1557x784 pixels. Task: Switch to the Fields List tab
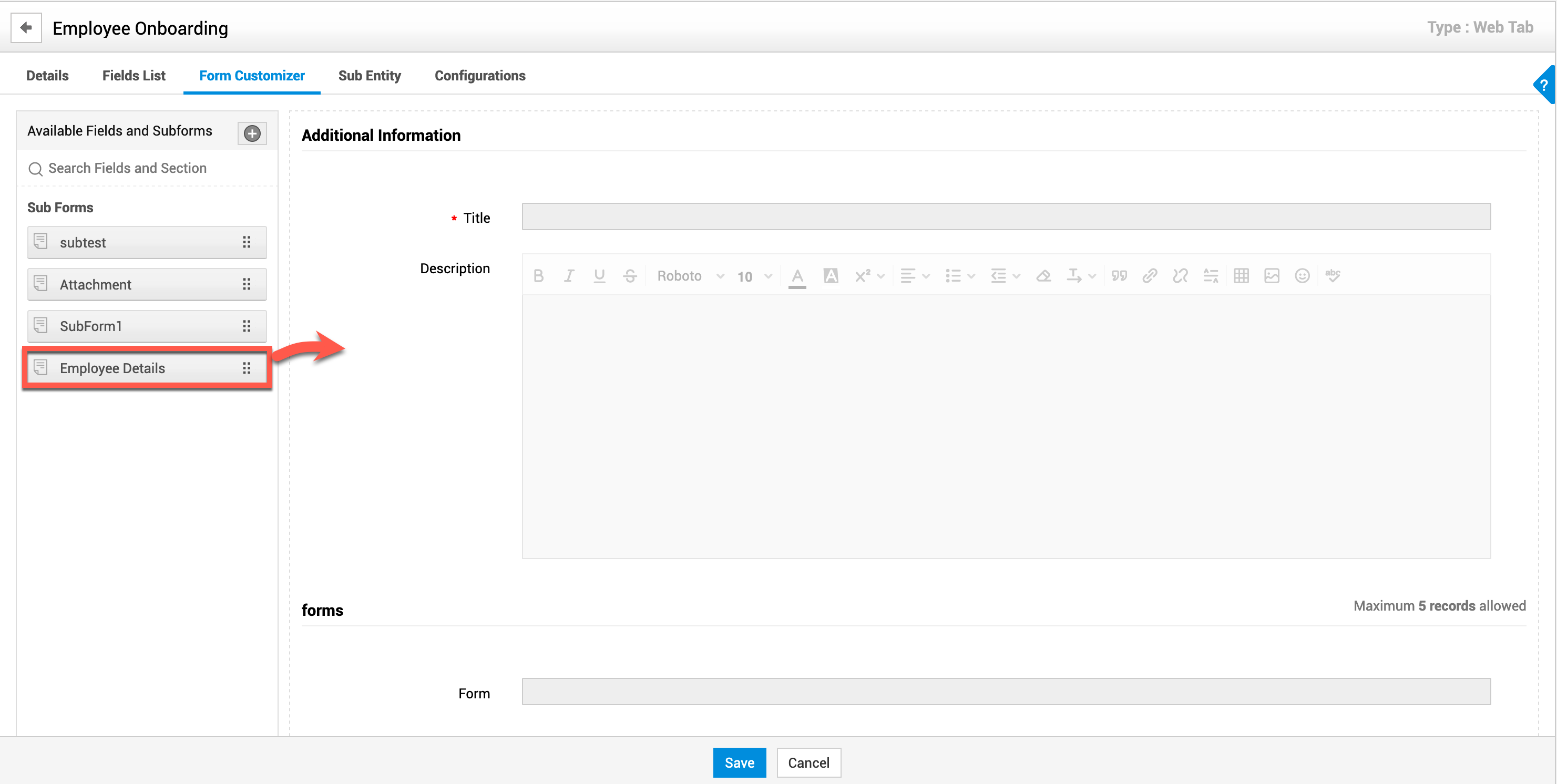(x=134, y=76)
